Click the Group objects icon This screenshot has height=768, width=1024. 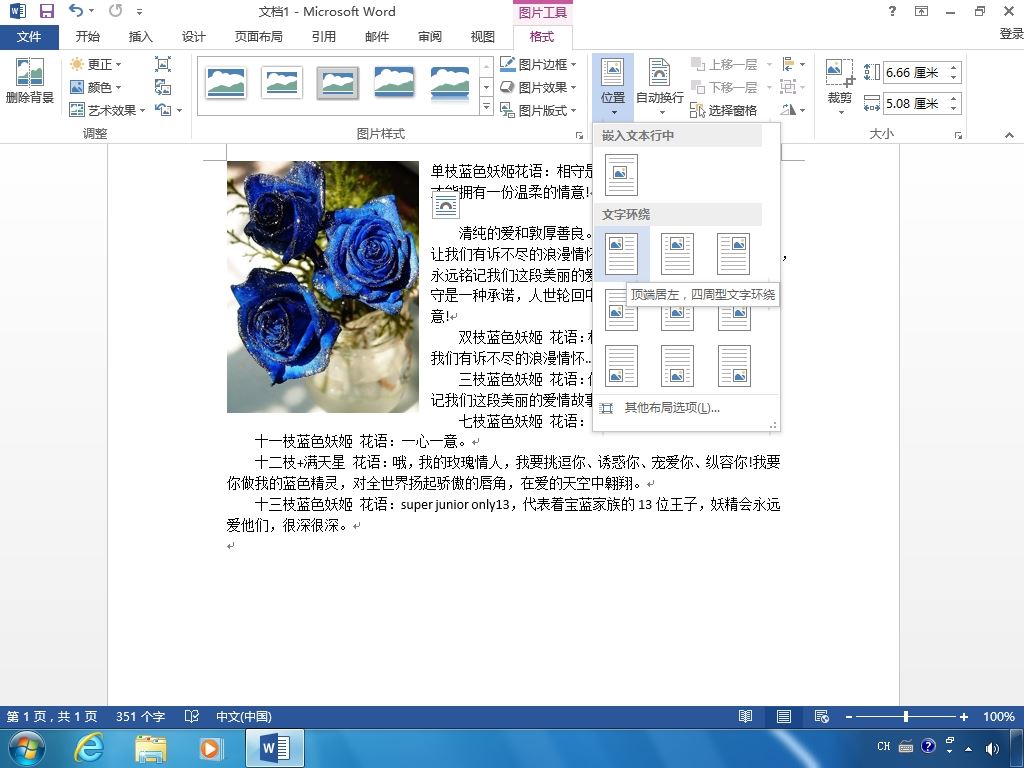793,87
